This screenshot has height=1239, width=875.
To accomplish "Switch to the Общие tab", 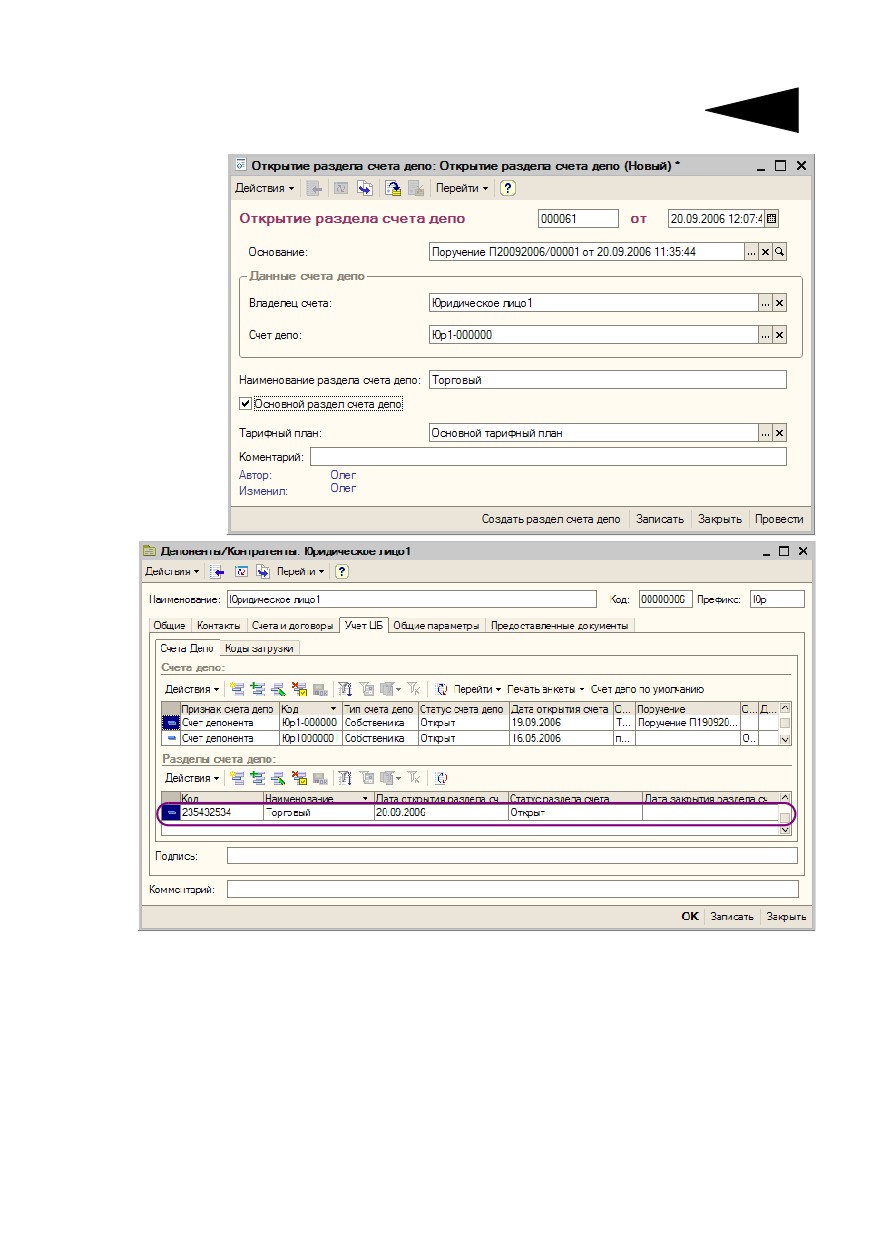I will [169, 626].
